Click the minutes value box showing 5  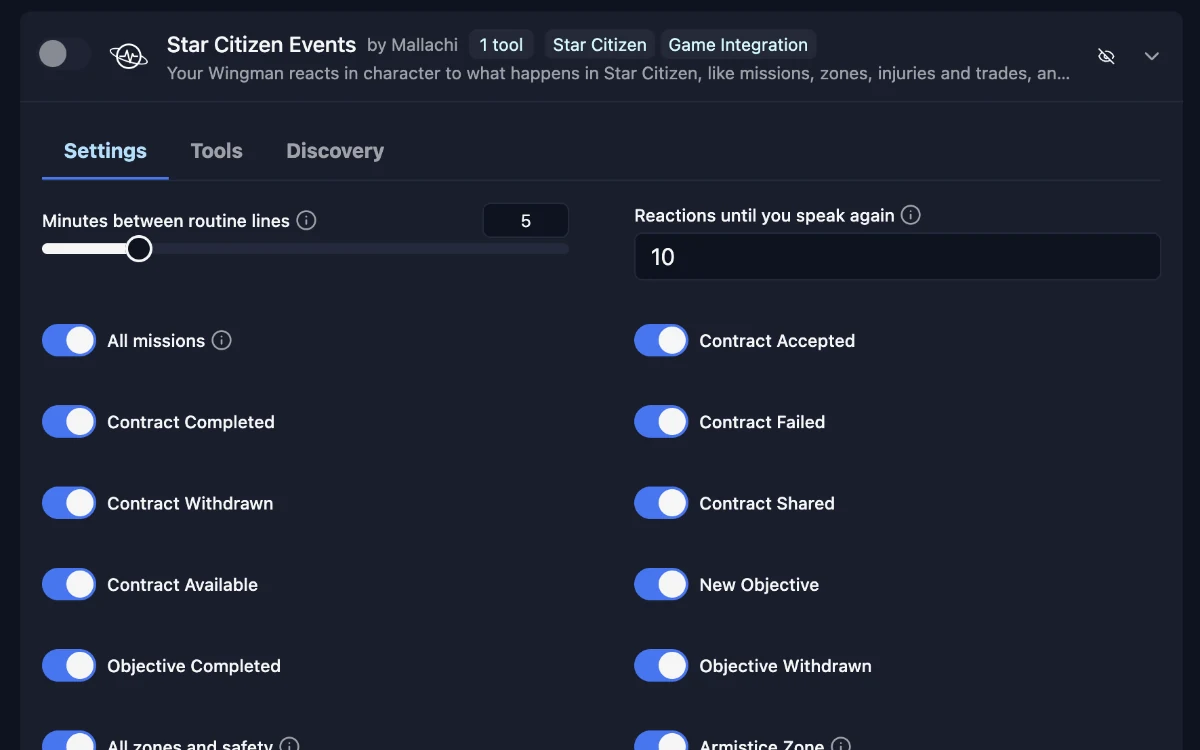(526, 221)
